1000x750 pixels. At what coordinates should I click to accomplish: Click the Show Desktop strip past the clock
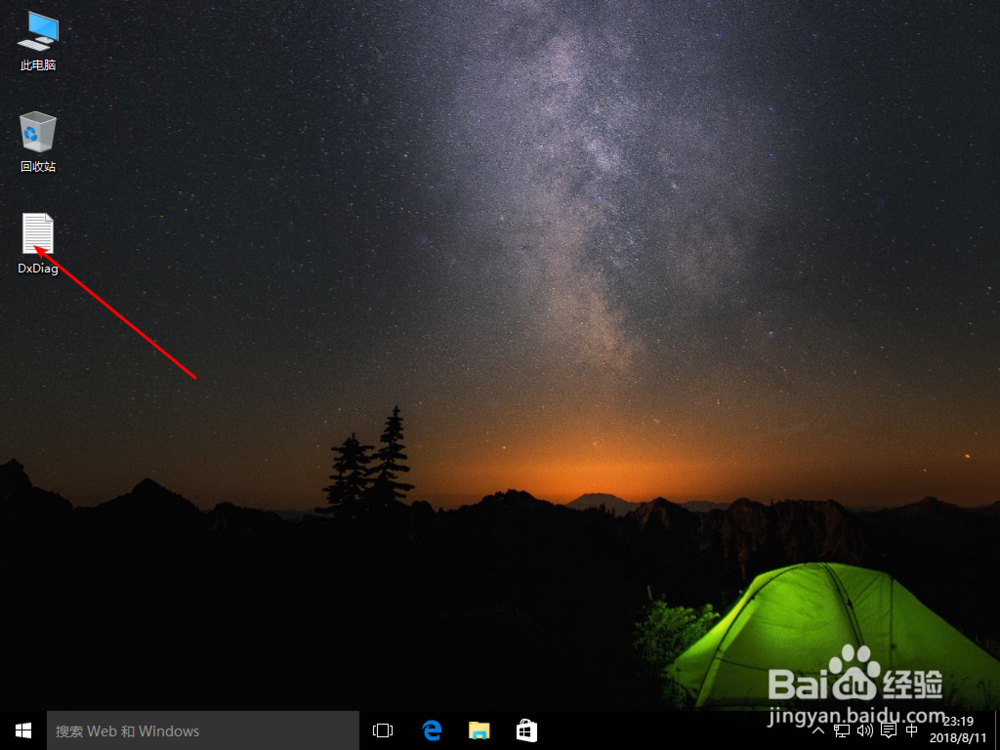pyautogui.click(x=997, y=731)
